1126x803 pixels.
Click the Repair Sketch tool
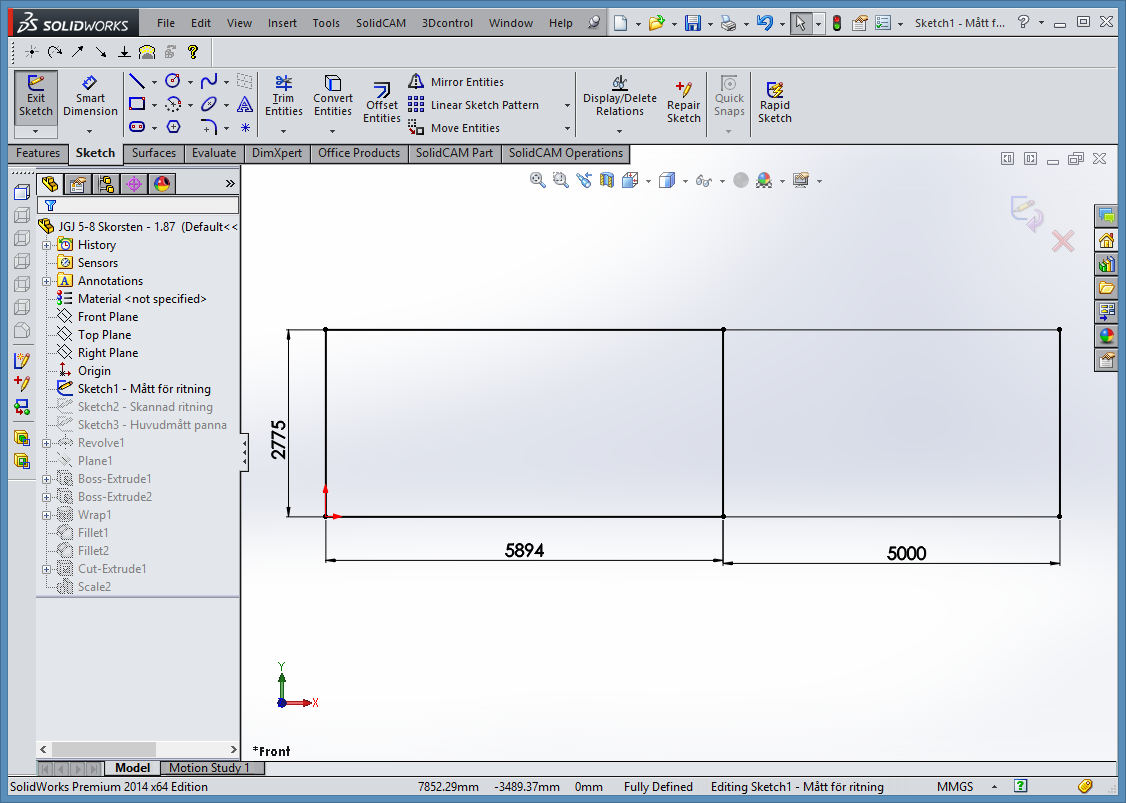click(684, 103)
